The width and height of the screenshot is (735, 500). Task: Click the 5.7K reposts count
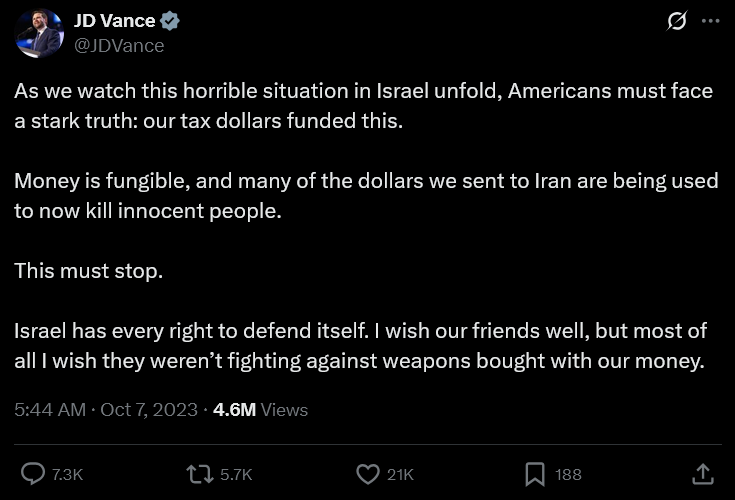236,474
